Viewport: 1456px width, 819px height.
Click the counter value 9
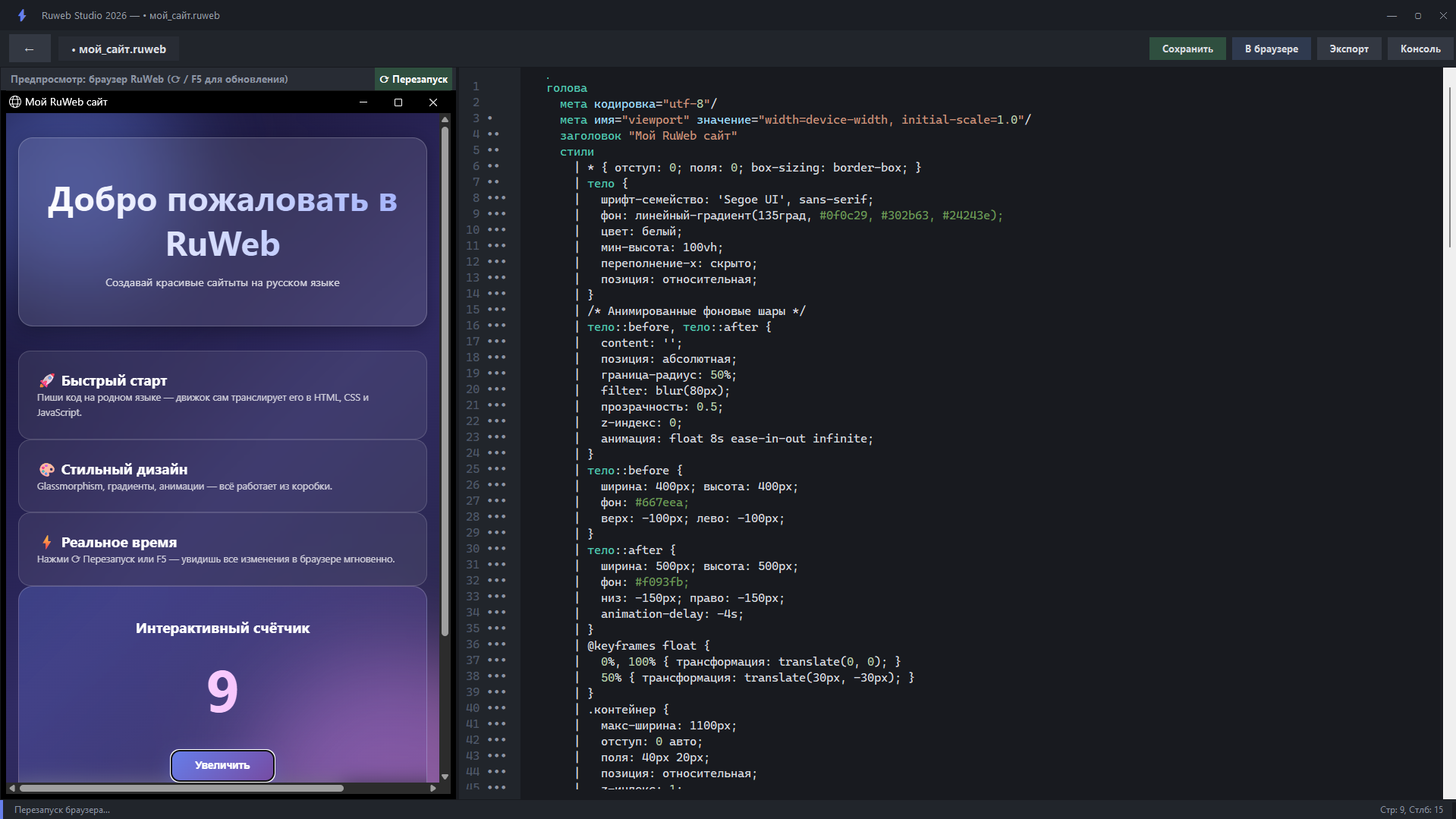pos(222,691)
